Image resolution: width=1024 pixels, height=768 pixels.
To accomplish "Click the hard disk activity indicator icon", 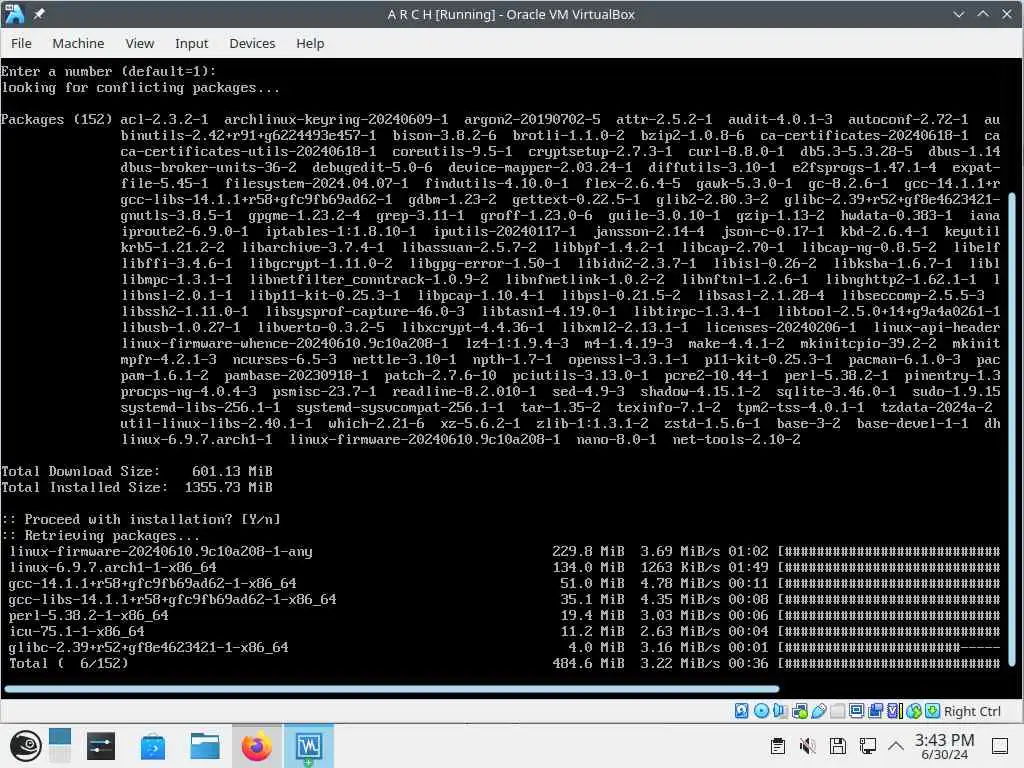I will [x=741, y=711].
